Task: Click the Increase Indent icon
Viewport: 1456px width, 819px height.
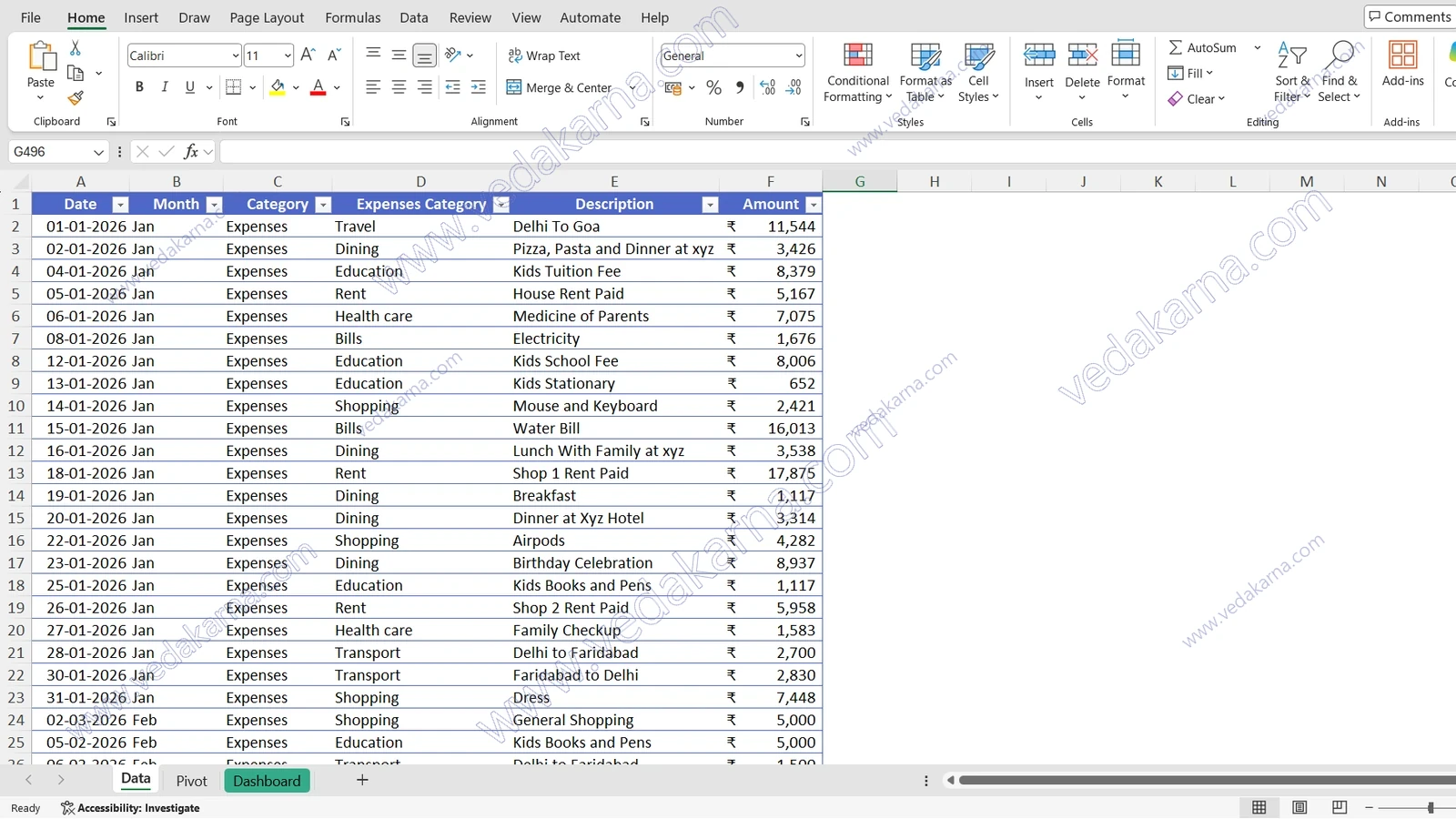Action: point(479,87)
